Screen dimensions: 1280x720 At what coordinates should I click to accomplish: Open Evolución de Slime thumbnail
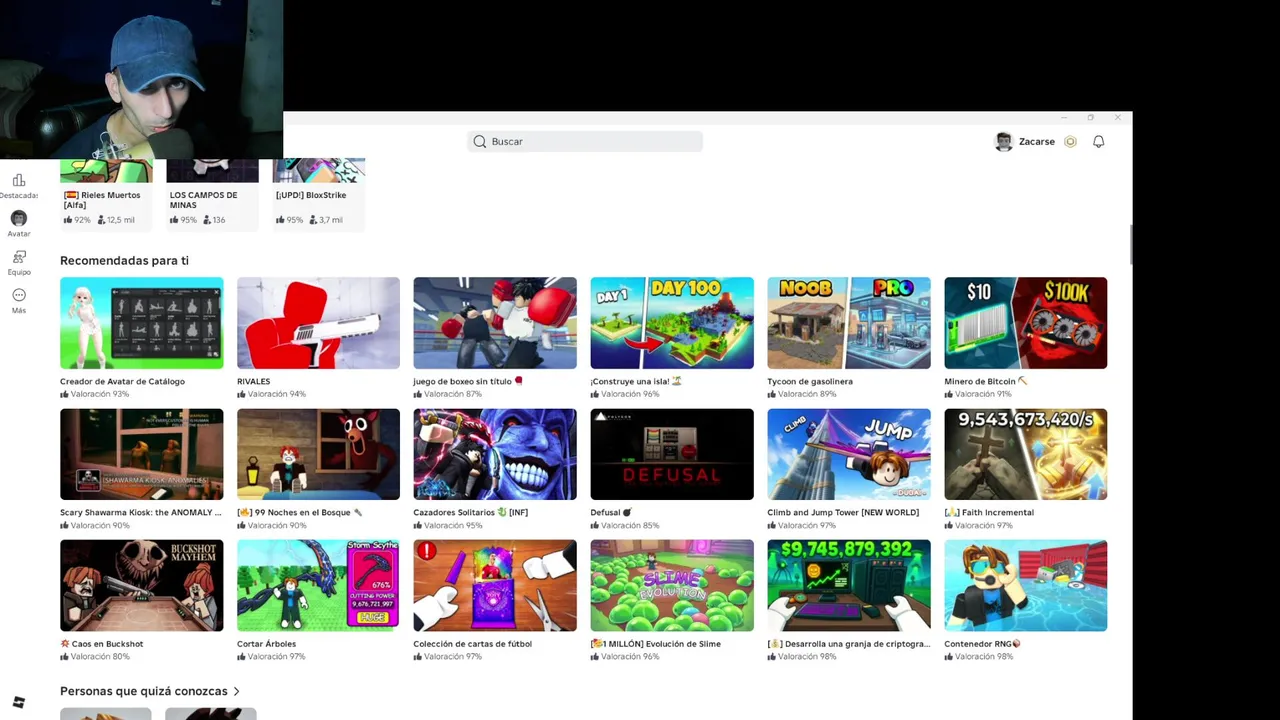(x=672, y=586)
